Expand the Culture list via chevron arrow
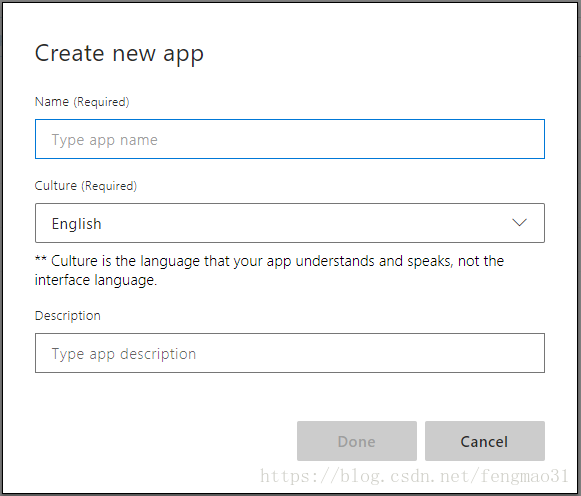Viewport: 581px width, 496px height. pos(519,223)
